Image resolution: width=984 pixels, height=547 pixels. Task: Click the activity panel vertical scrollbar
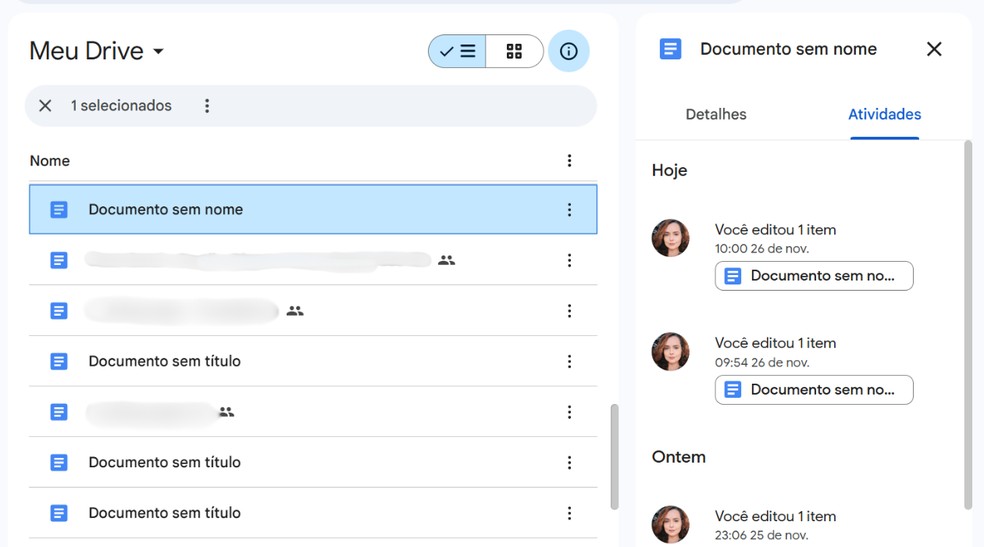pos(968,325)
